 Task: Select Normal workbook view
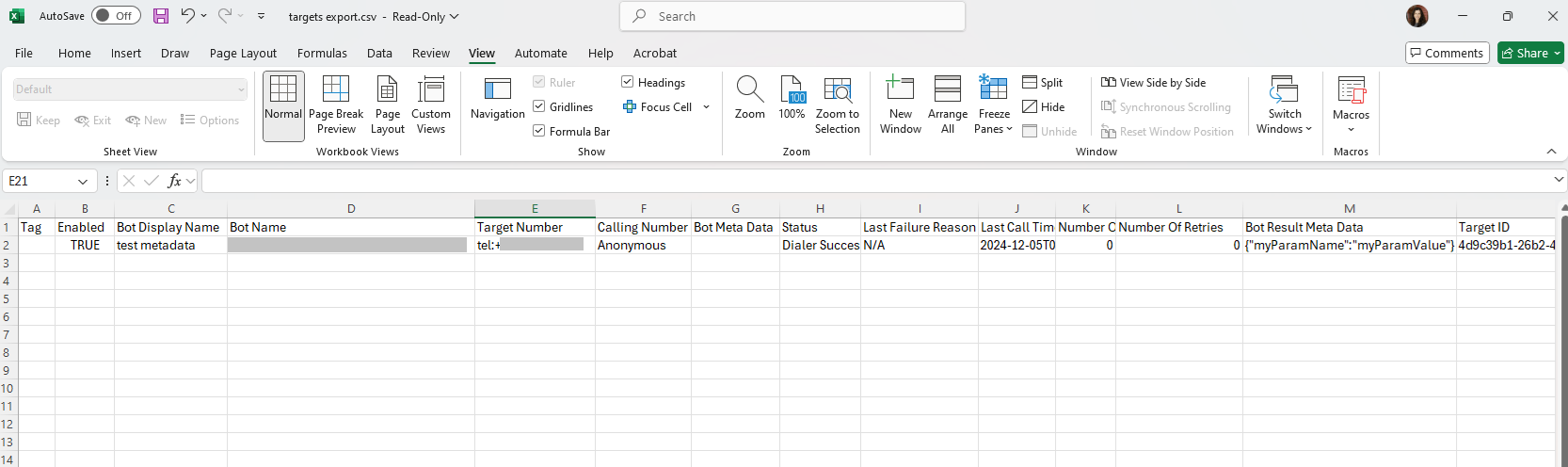tap(283, 105)
